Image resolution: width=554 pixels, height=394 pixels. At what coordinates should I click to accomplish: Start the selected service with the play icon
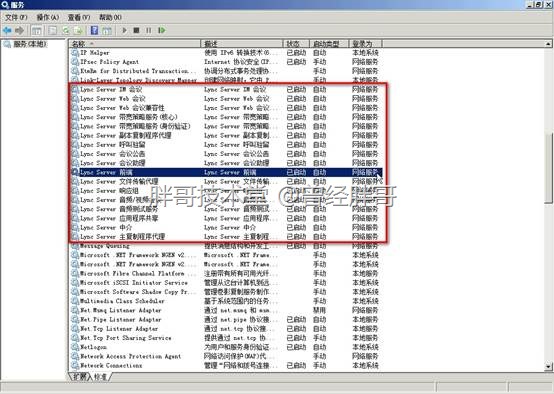pyautogui.click(x=124, y=31)
